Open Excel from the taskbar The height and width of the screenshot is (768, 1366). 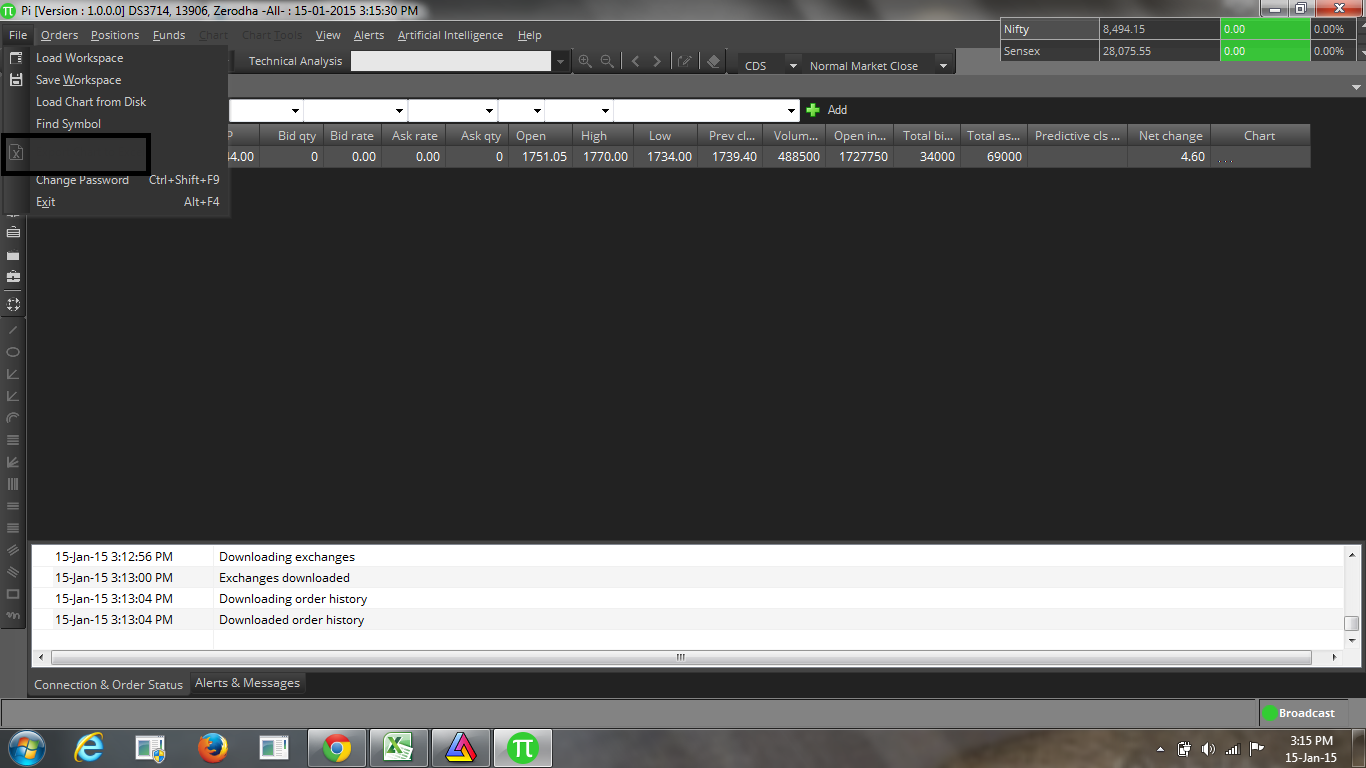398,747
